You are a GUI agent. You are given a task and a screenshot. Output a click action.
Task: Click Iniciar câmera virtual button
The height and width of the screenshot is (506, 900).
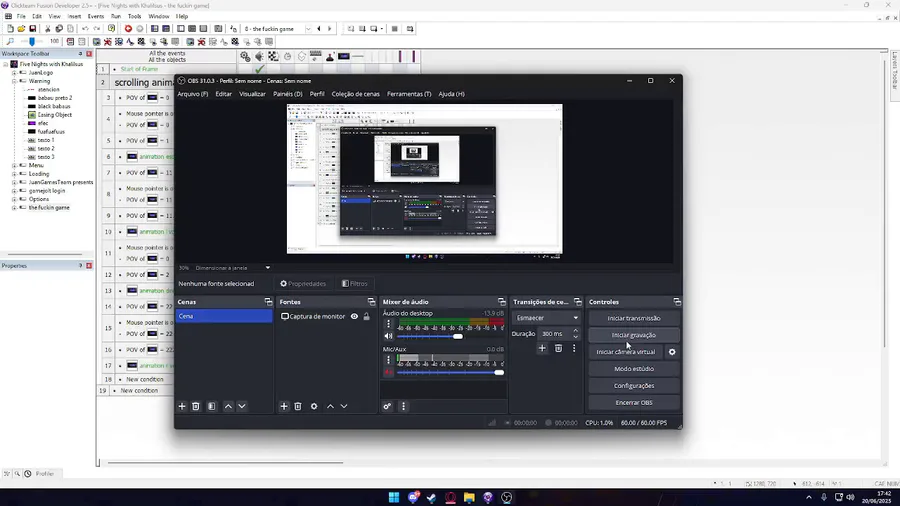point(626,352)
